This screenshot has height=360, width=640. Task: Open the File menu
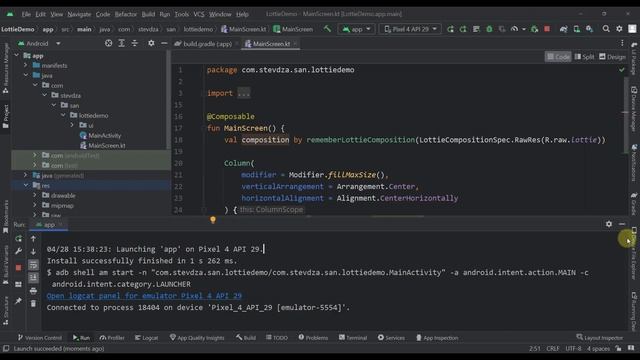26,14
